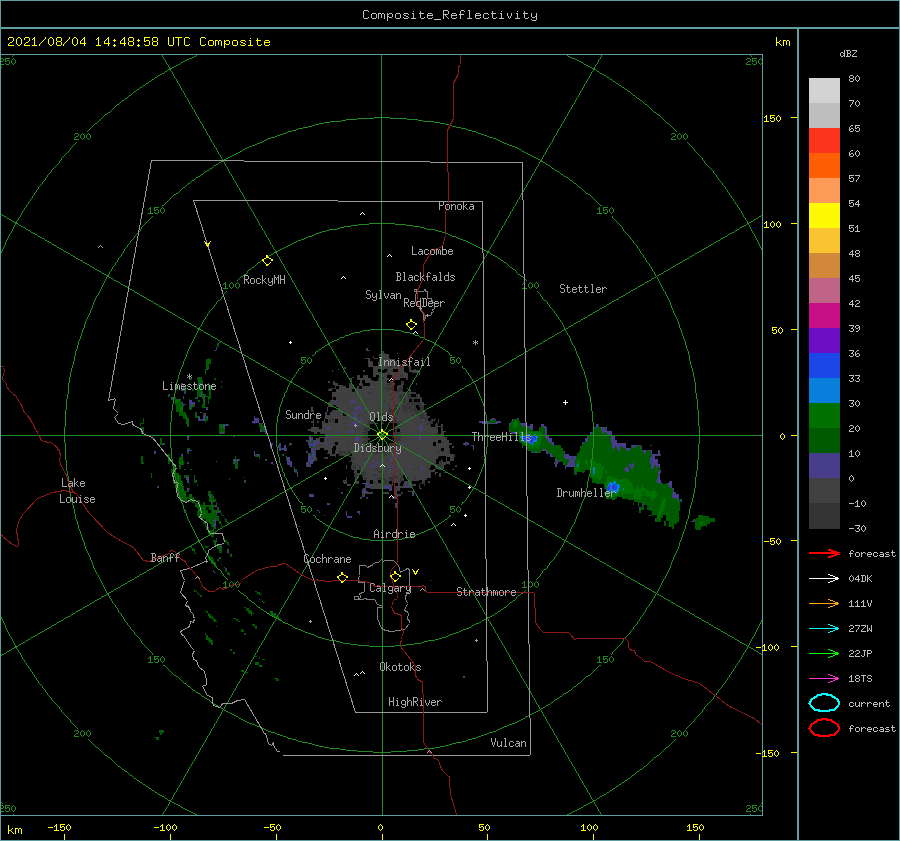Image resolution: width=900 pixels, height=841 pixels.
Task: Click the RockyMH label
Action: (264, 280)
